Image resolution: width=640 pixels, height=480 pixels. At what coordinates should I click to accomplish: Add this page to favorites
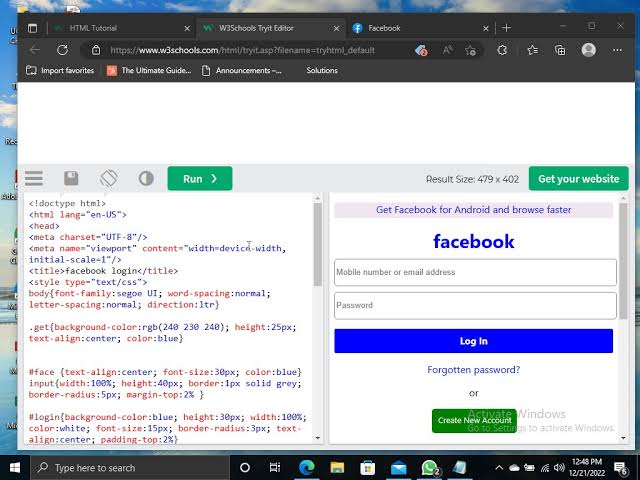[470, 50]
